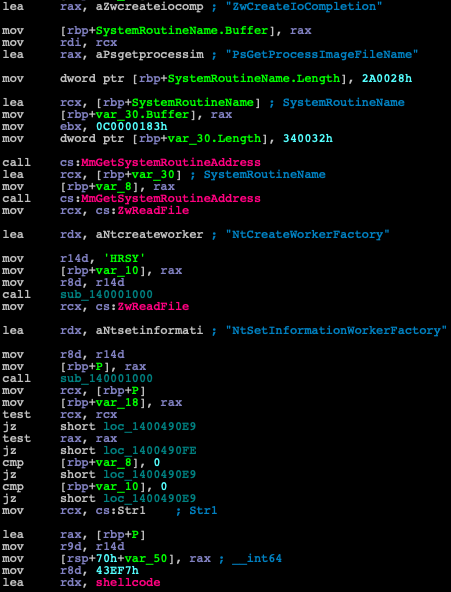Select "NtSetInformationWorkerFactory" string
Viewport: 451px width, 592px height.
click(336, 330)
